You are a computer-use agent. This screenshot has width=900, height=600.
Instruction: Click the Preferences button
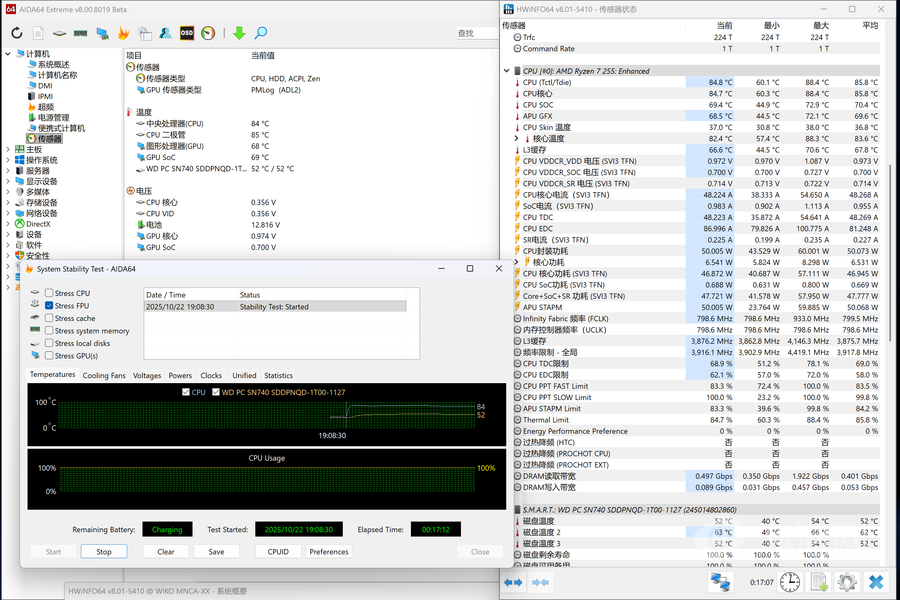click(329, 551)
